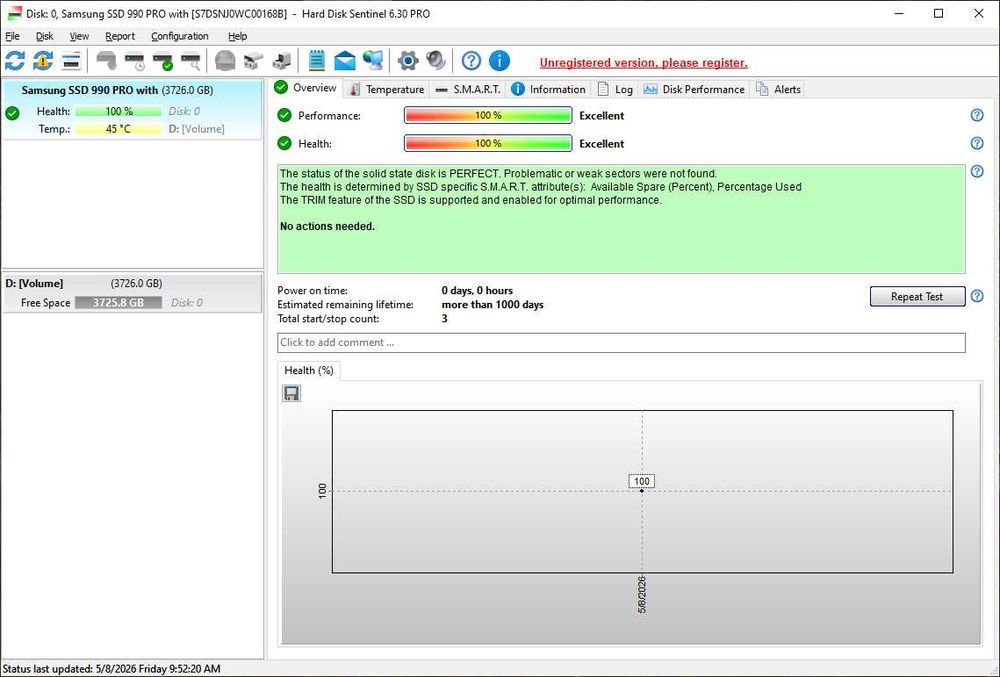Open the blue notepad report icon
Viewport: 1000px width, 677px height.
point(316,61)
